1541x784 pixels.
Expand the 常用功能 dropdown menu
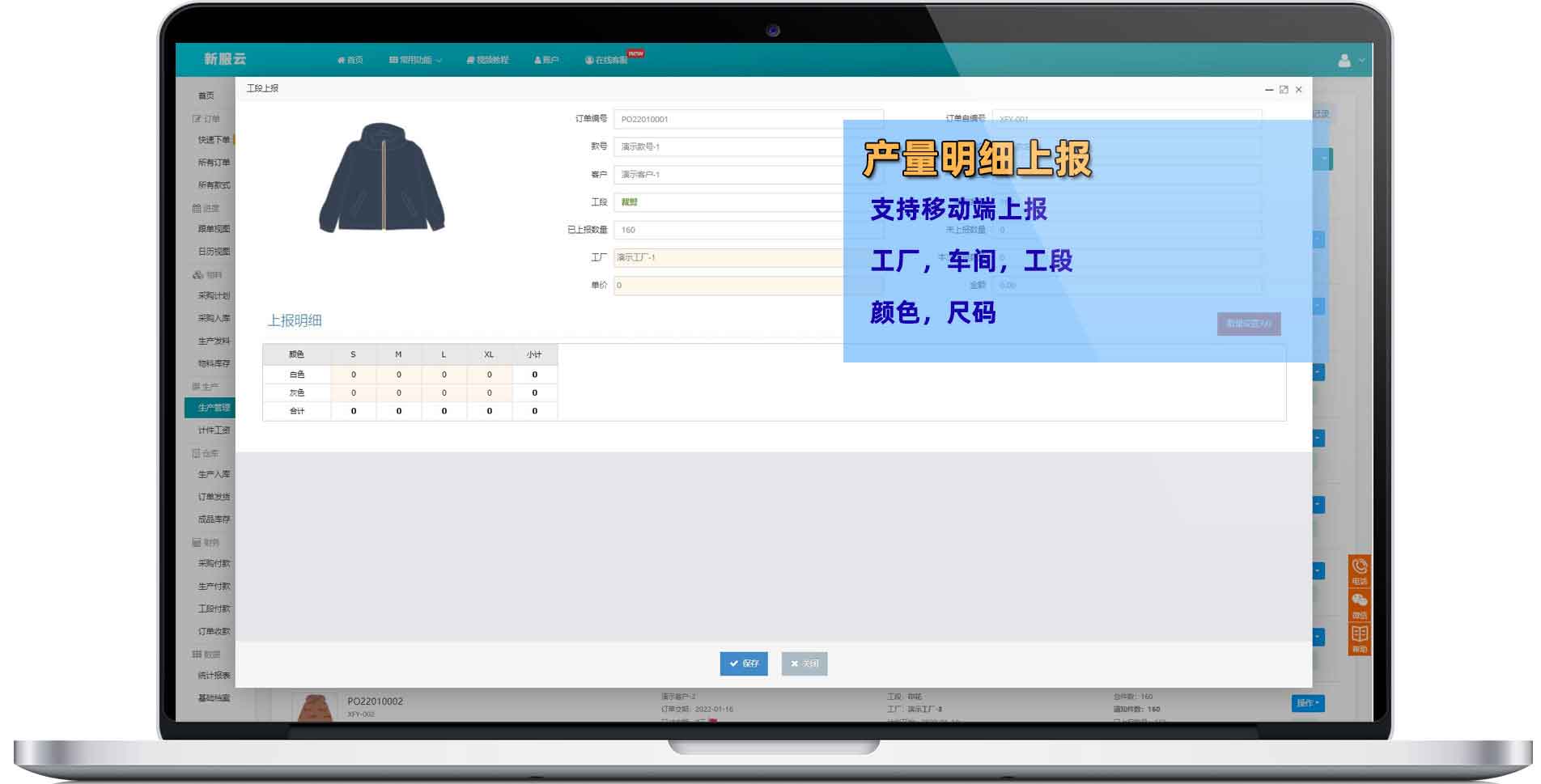[x=415, y=60]
